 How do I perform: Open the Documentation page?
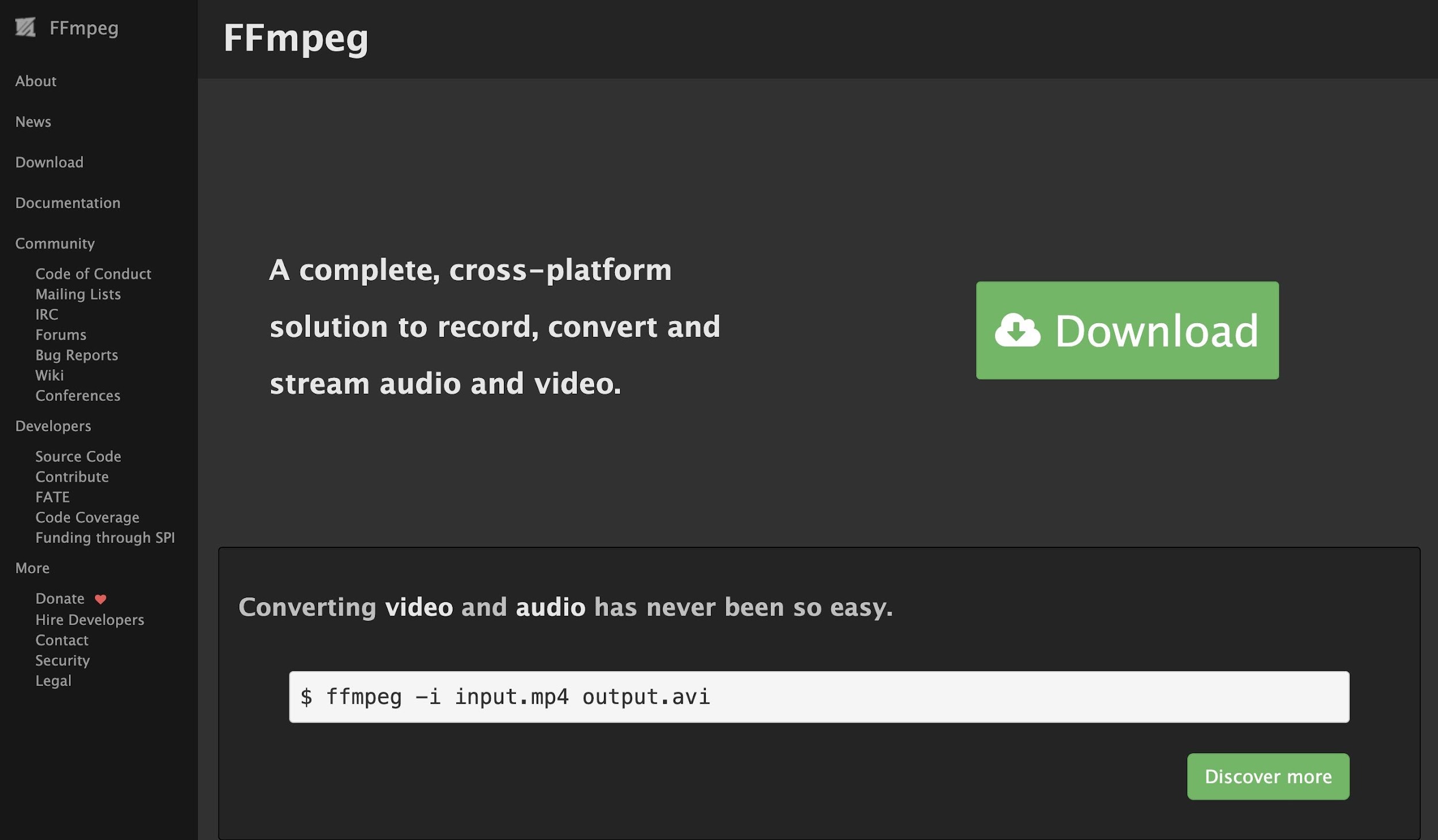click(x=67, y=202)
